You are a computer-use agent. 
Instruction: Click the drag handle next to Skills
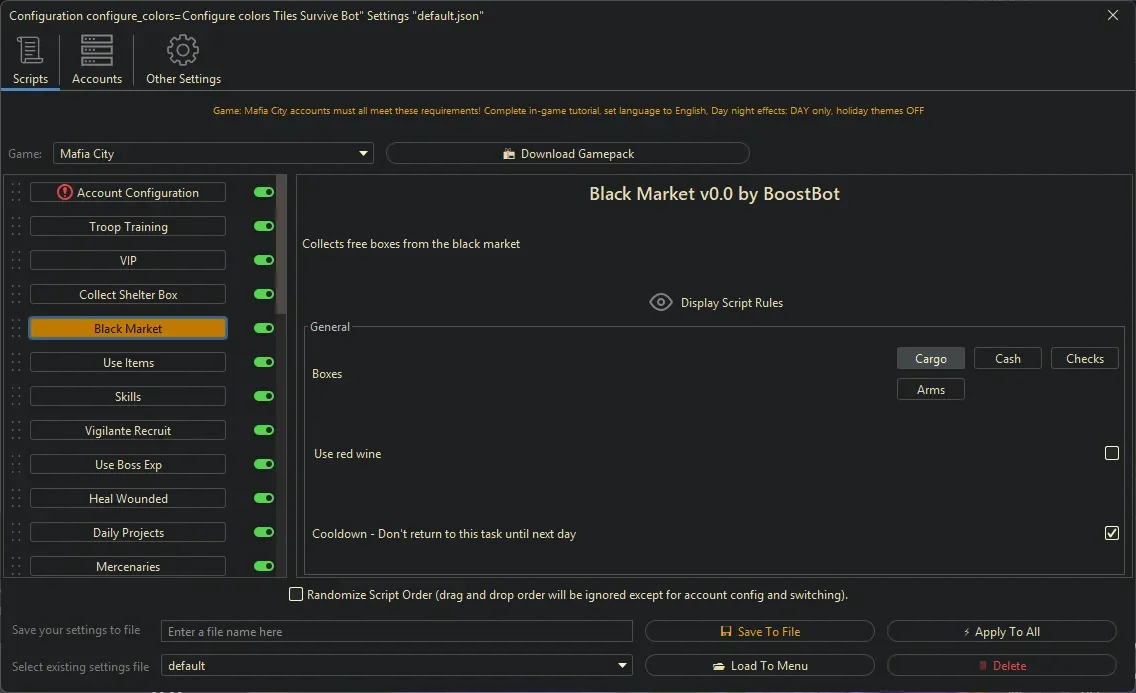pos(16,397)
